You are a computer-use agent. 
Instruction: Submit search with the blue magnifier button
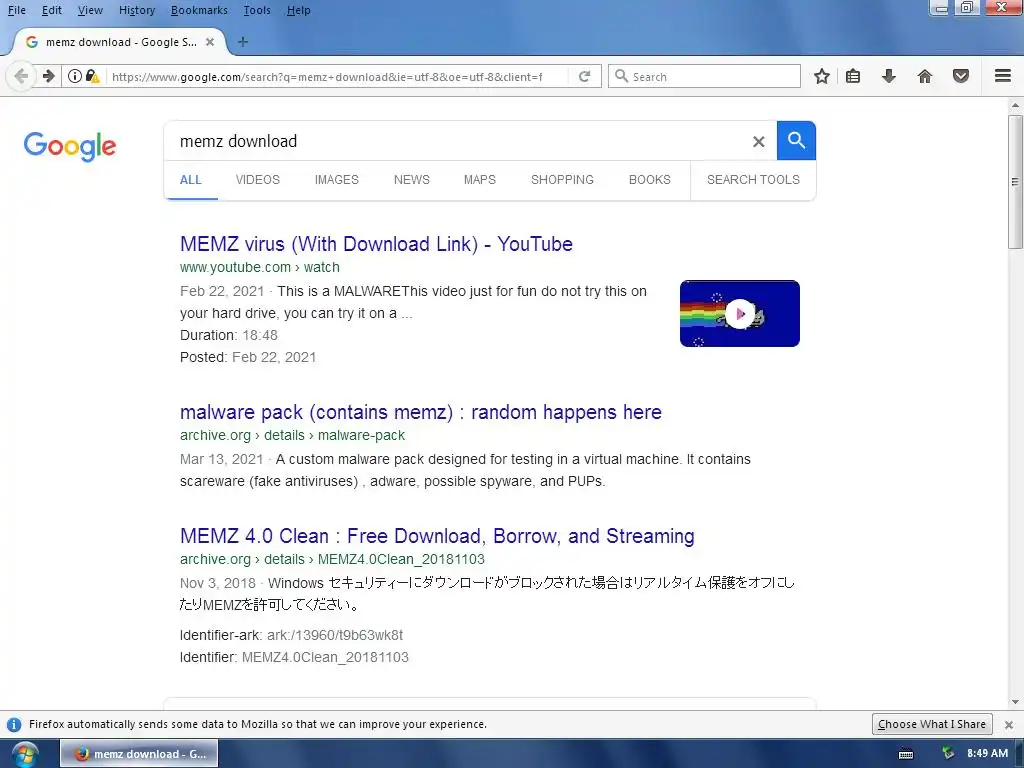pyautogui.click(x=796, y=140)
